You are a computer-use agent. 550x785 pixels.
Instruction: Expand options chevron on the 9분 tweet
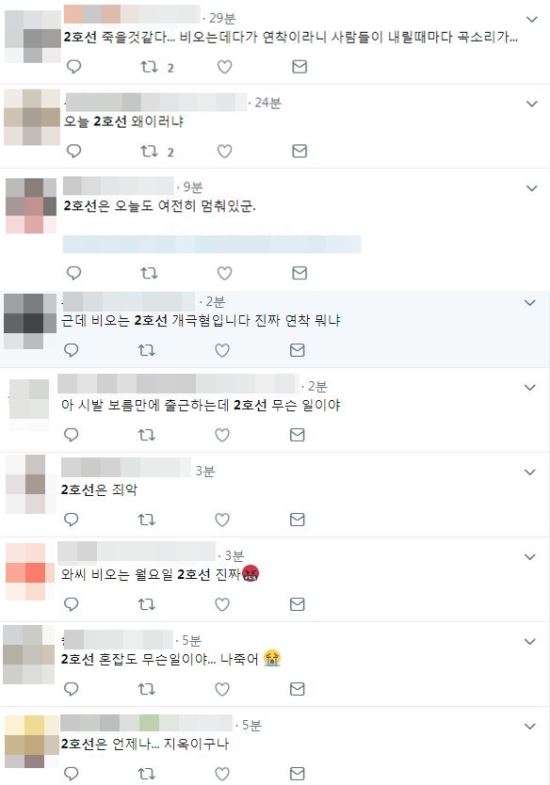tap(532, 188)
